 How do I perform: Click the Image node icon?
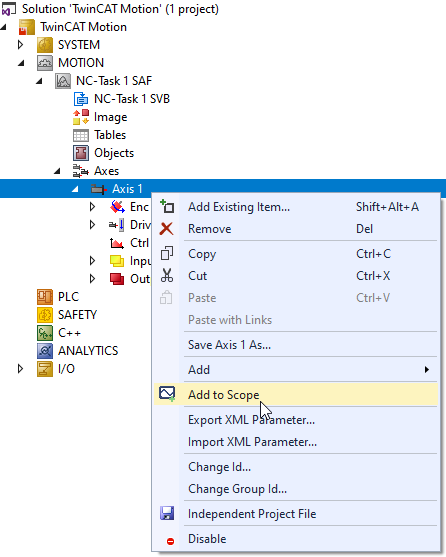[x=81, y=117]
